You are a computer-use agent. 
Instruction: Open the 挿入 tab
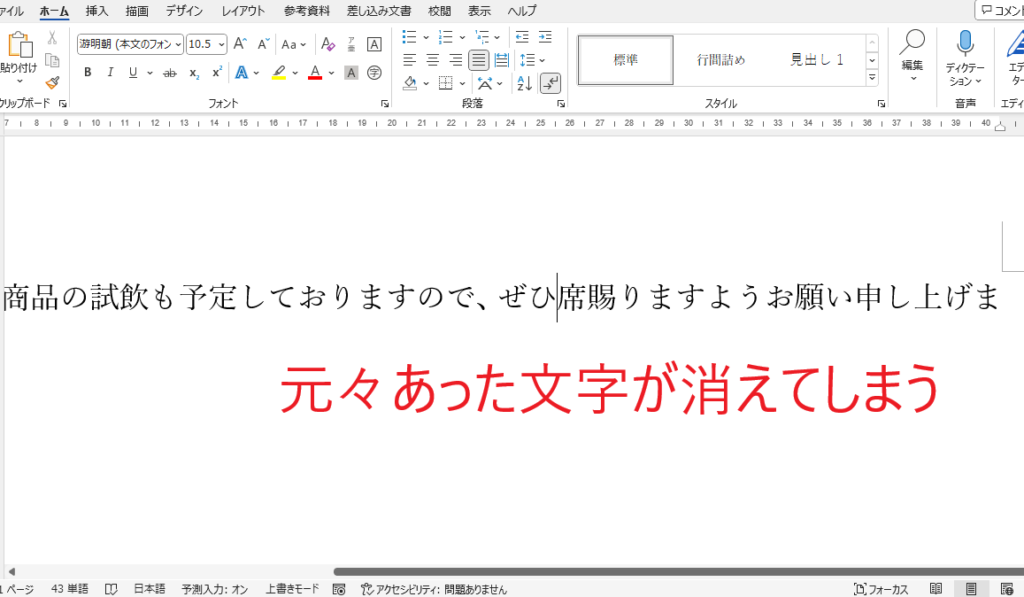click(97, 10)
